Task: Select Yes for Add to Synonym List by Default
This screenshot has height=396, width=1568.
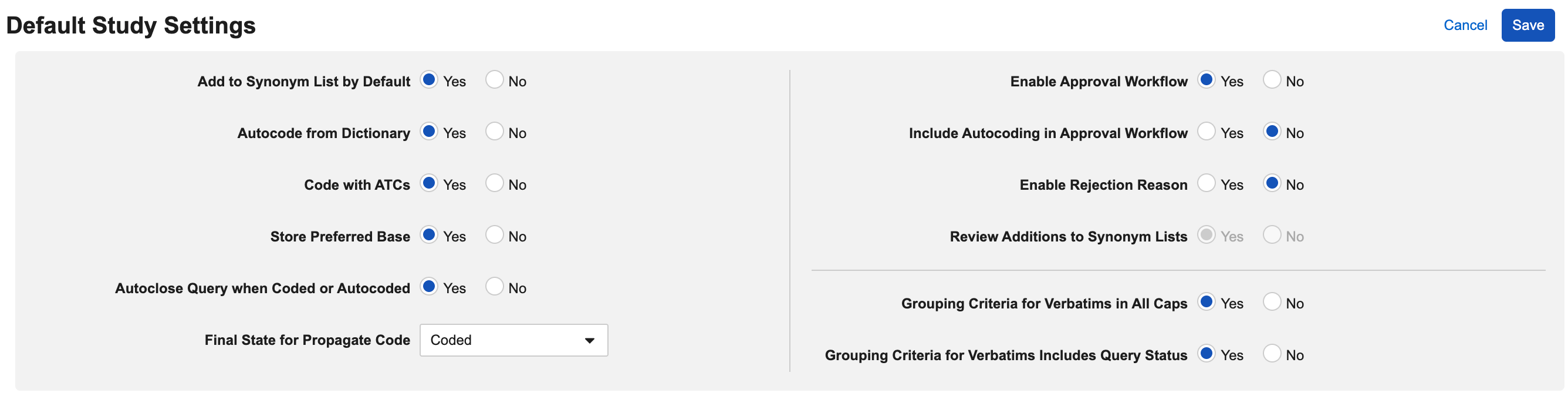Action: (x=429, y=80)
